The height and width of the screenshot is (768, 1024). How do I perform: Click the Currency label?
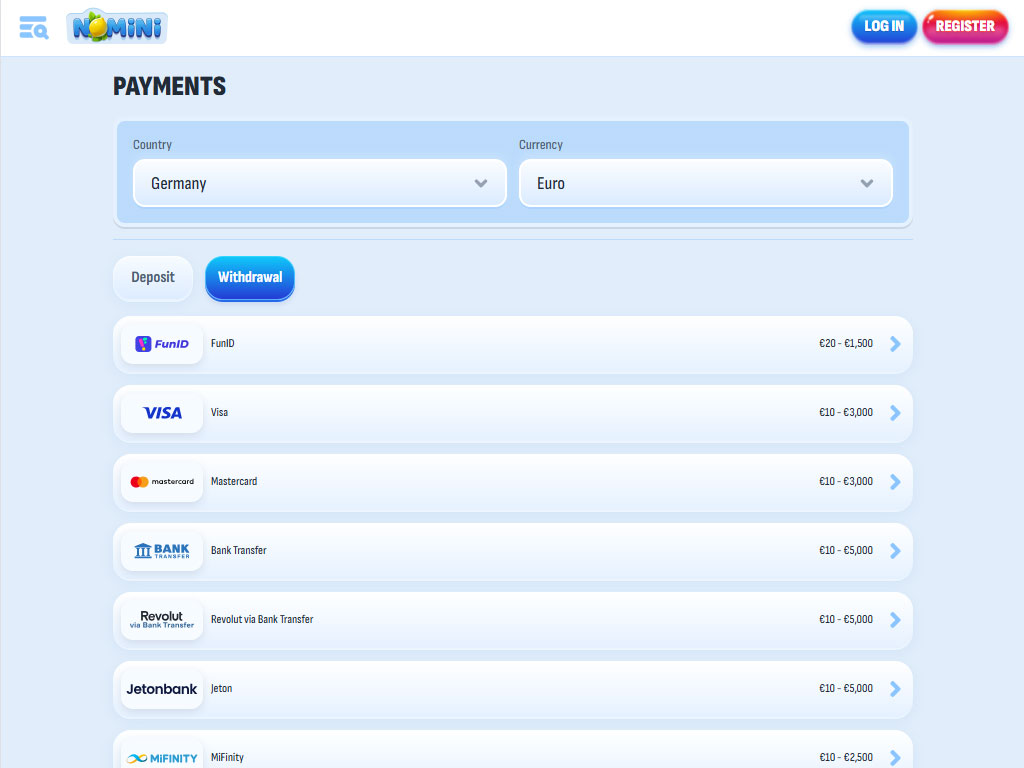click(x=541, y=145)
